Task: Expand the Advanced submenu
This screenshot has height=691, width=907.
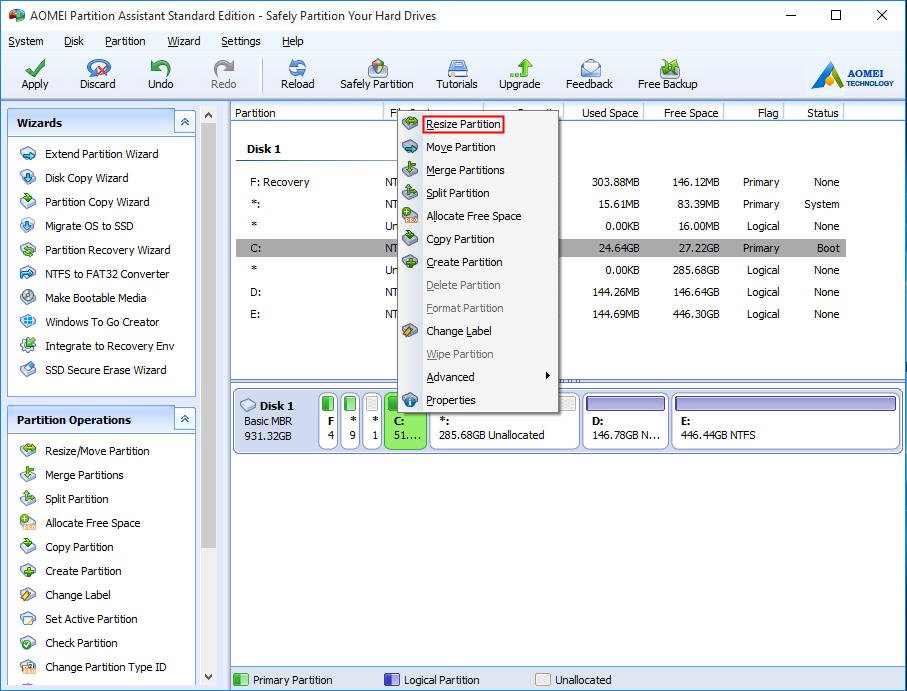Action: (452, 377)
